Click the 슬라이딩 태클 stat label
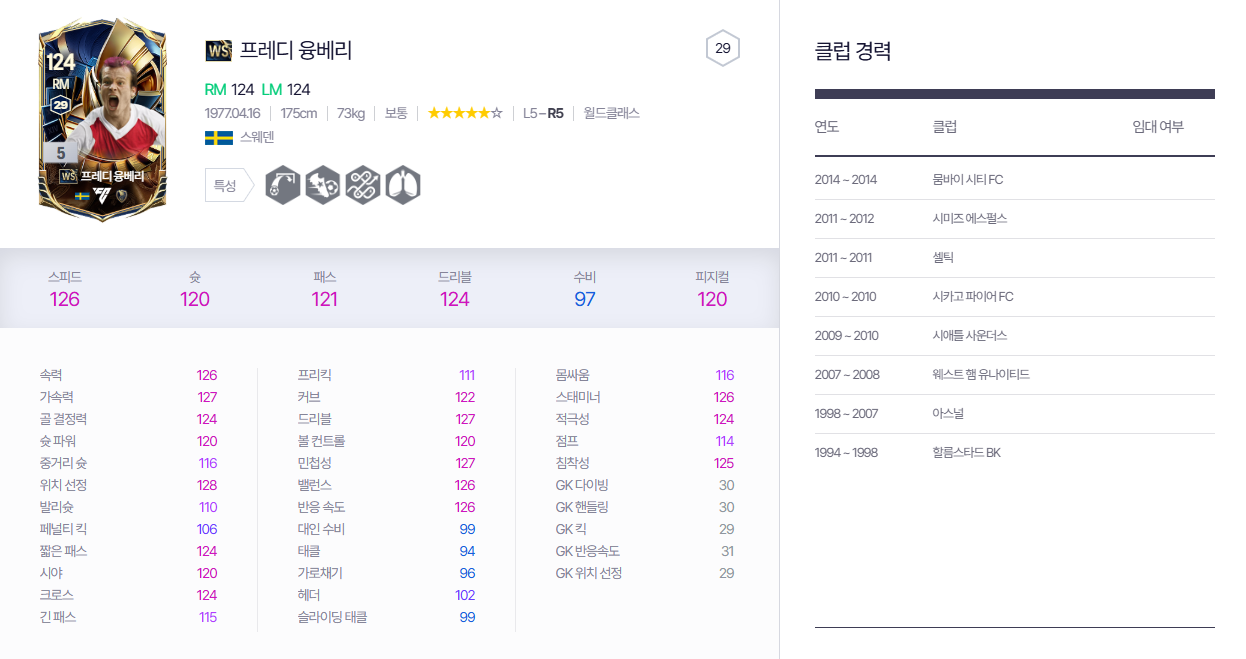Screen dimensions: 1246x659 [x=332, y=617]
